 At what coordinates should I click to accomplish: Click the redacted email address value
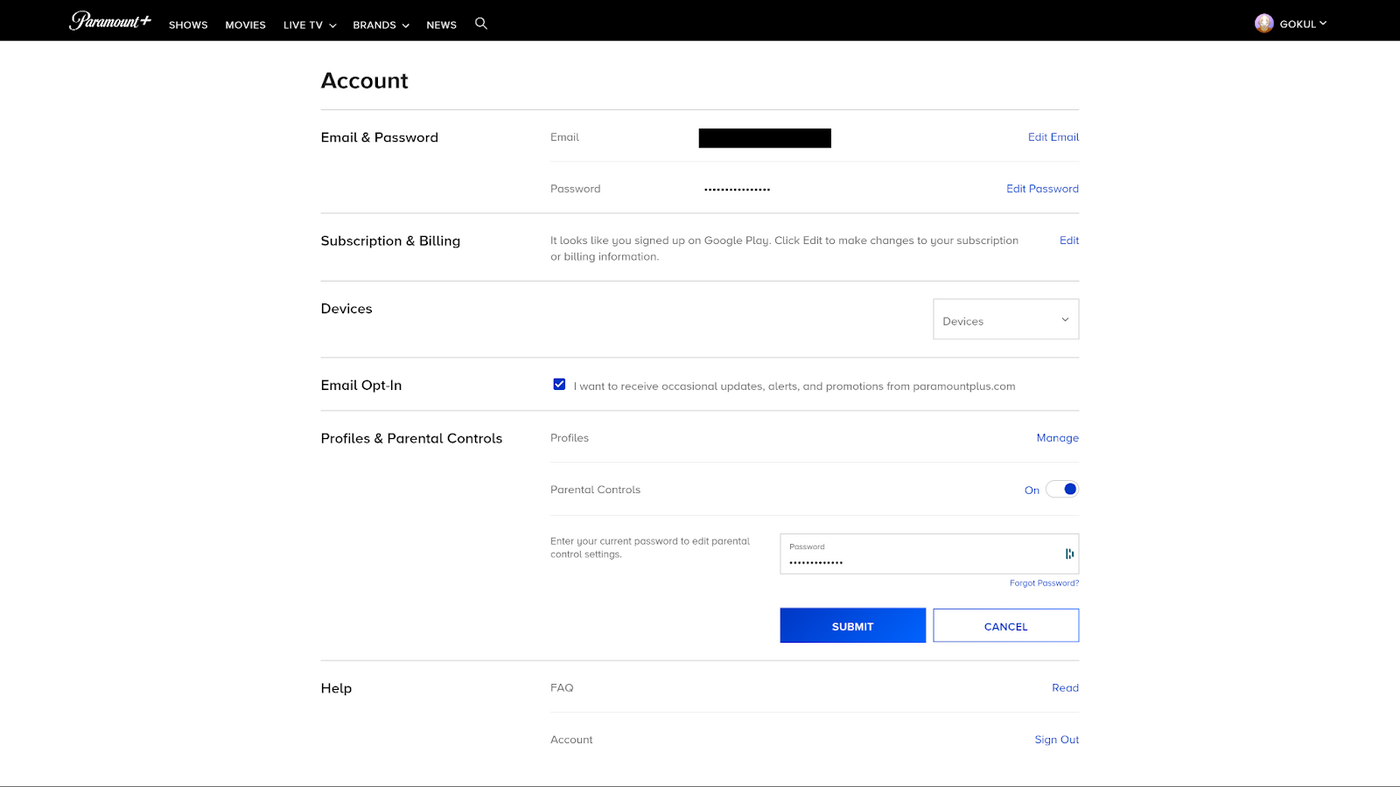pyautogui.click(x=765, y=138)
